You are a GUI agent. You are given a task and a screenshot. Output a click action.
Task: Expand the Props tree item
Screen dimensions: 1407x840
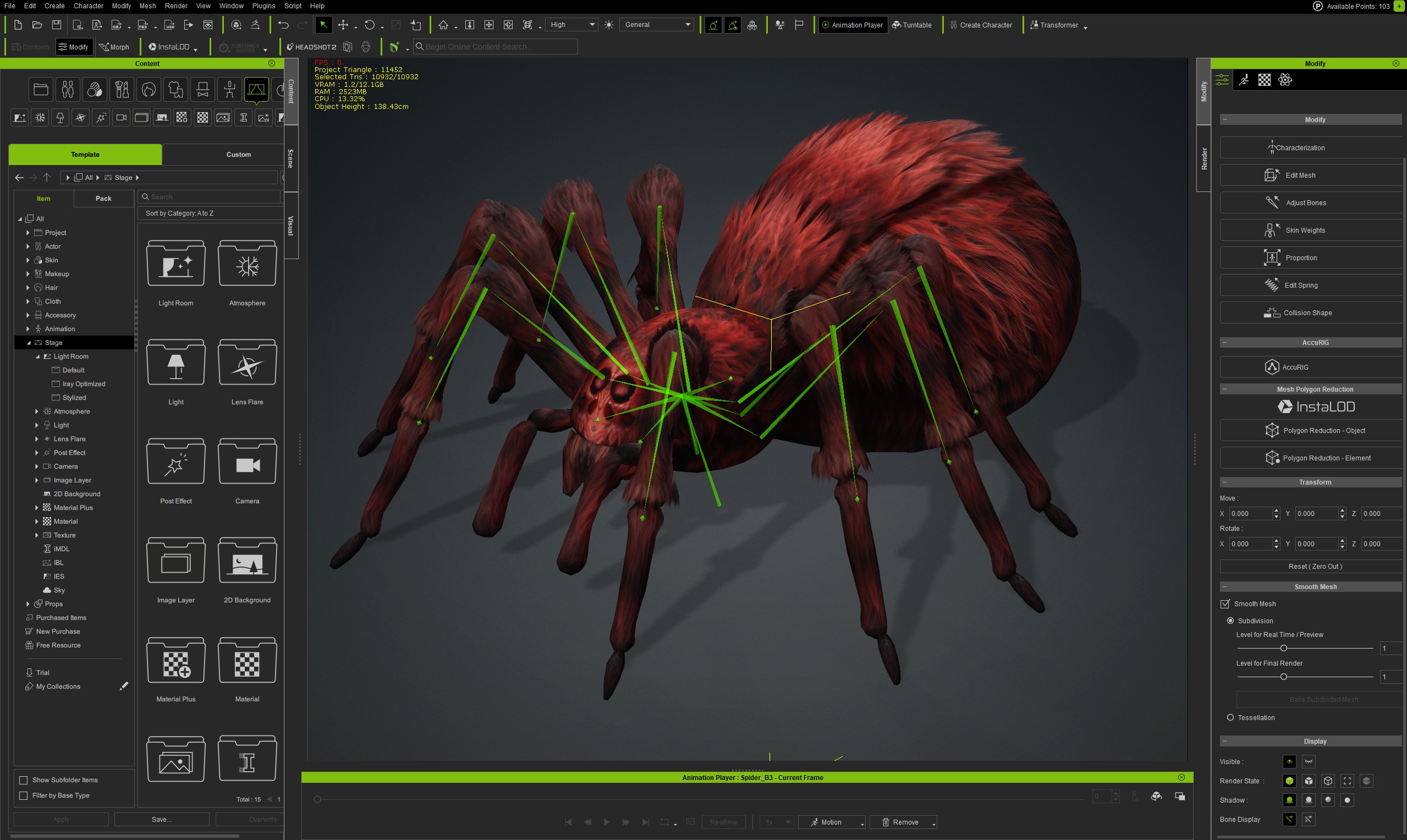28,603
